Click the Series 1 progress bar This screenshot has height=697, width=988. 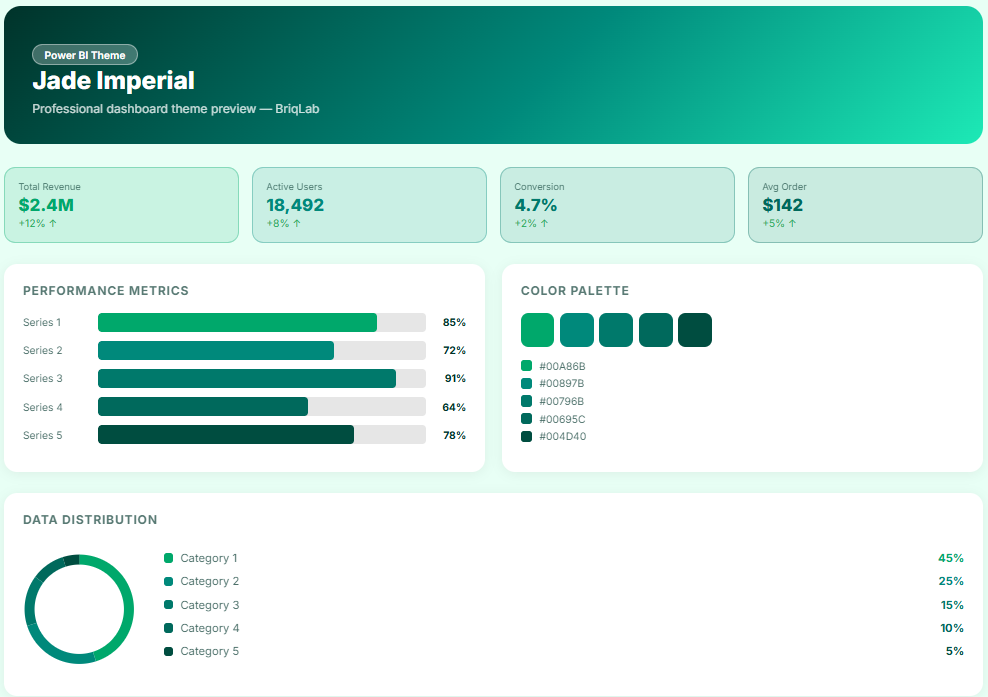pos(237,322)
